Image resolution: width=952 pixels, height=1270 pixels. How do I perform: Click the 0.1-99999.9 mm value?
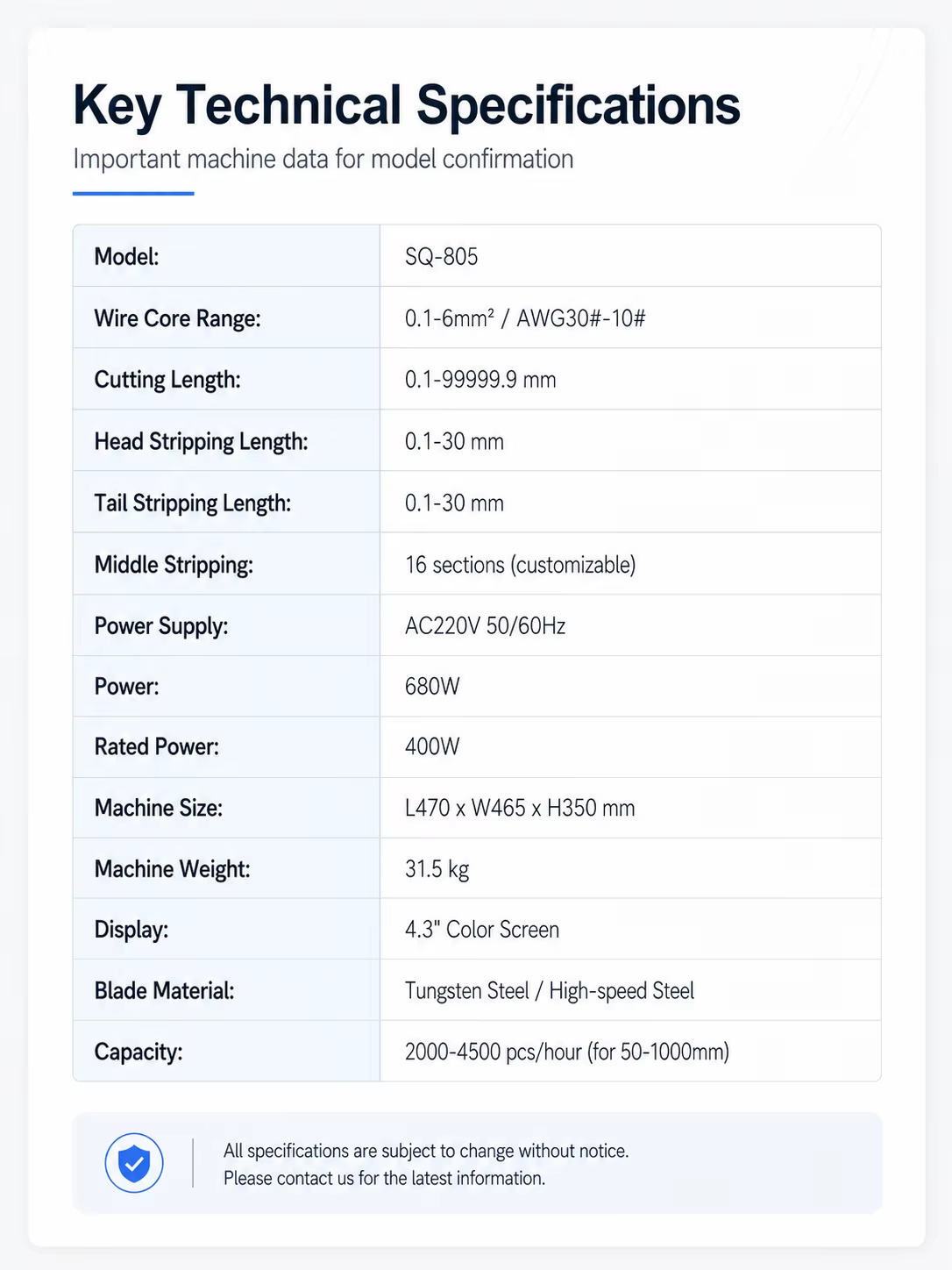480,380
